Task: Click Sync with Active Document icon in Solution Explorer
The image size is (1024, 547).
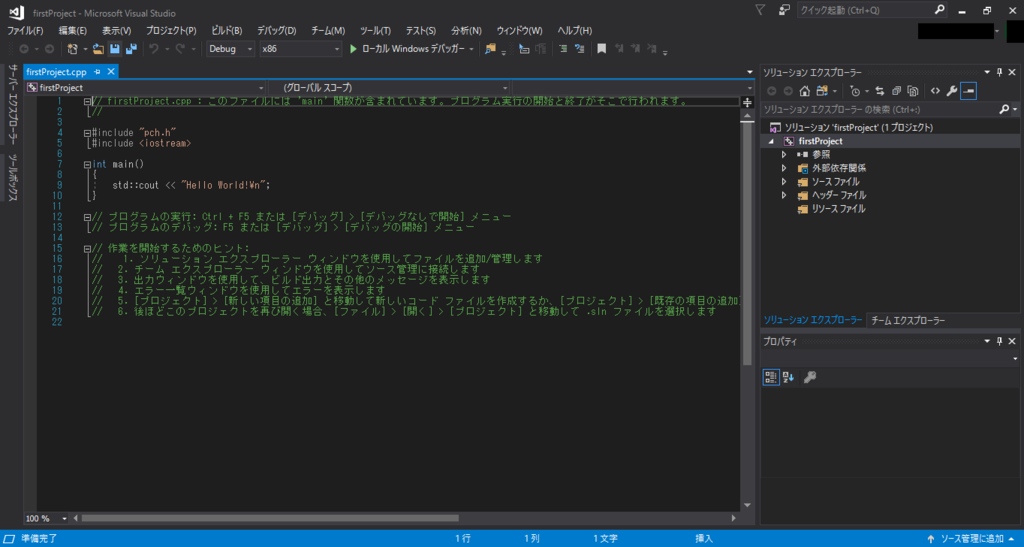Action: (880, 91)
